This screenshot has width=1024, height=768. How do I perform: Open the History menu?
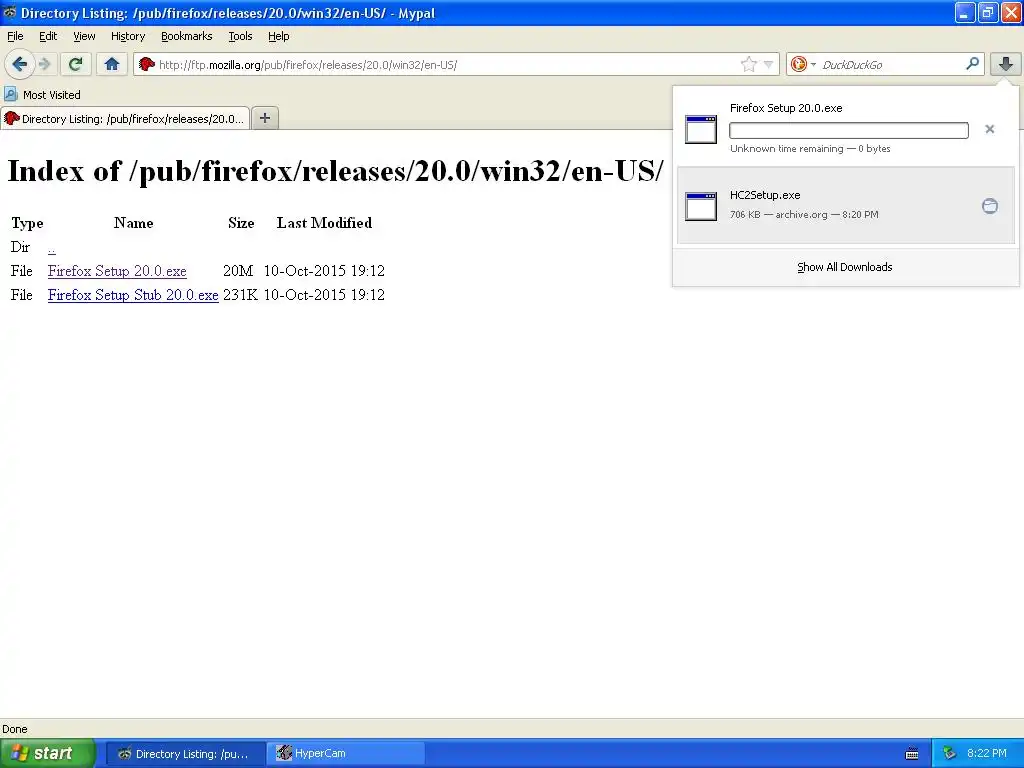(127, 36)
